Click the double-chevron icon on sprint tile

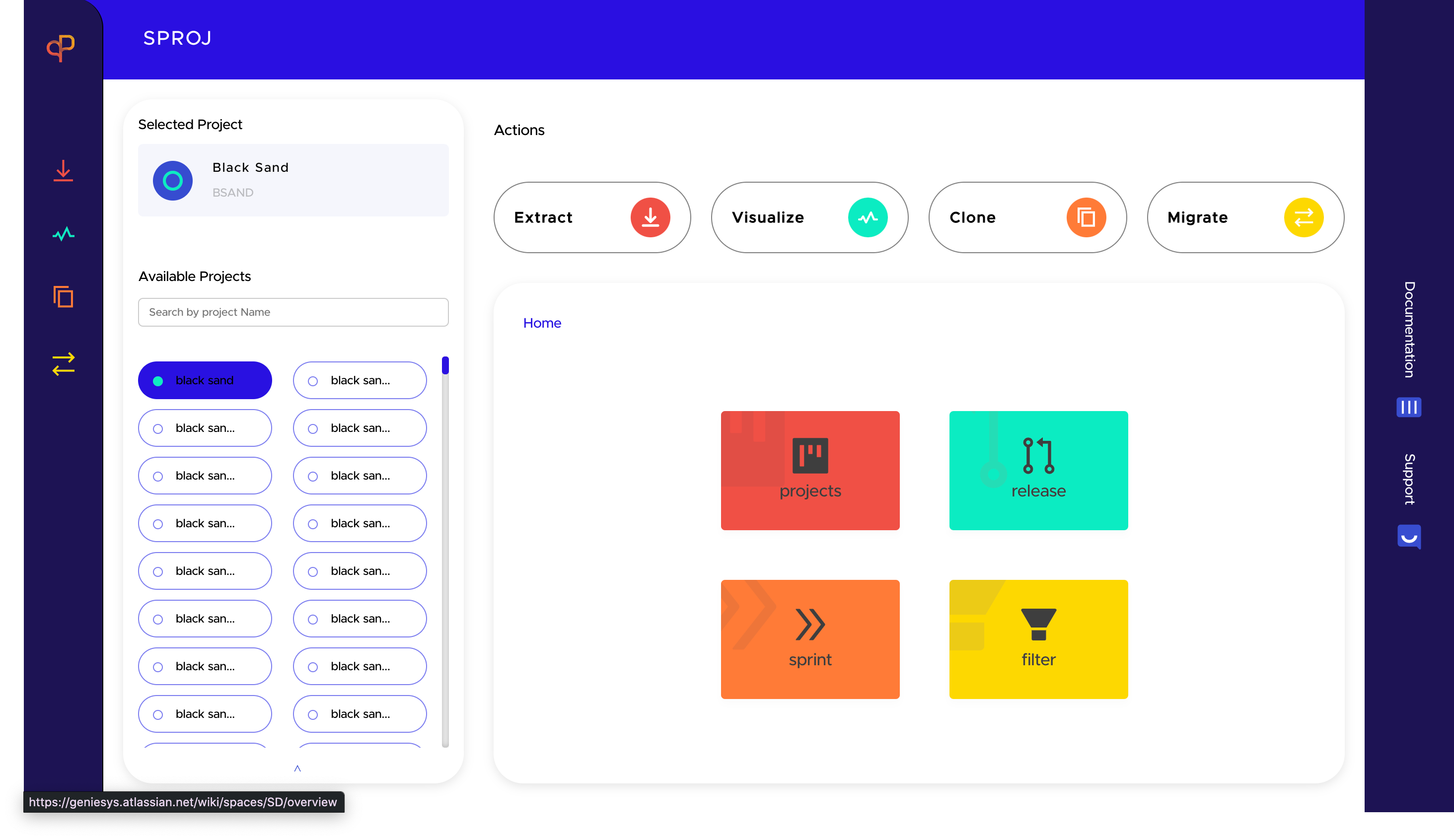click(x=810, y=624)
